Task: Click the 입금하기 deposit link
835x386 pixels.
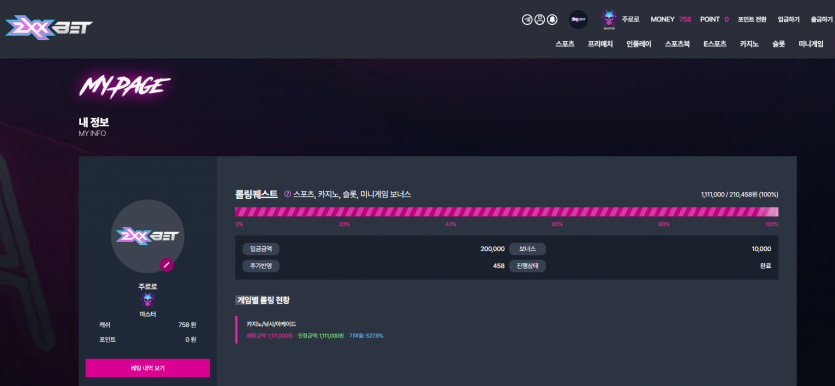Action: (x=789, y=19)
